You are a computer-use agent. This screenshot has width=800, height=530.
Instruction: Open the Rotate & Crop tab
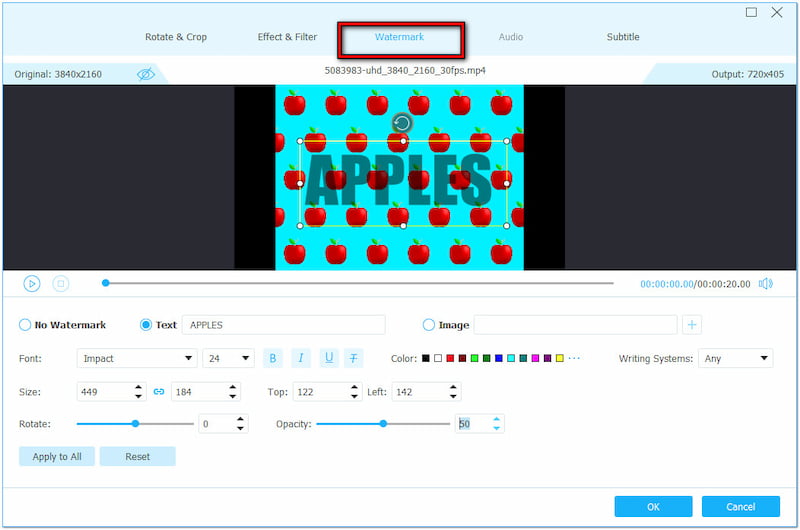click(176, 37)
